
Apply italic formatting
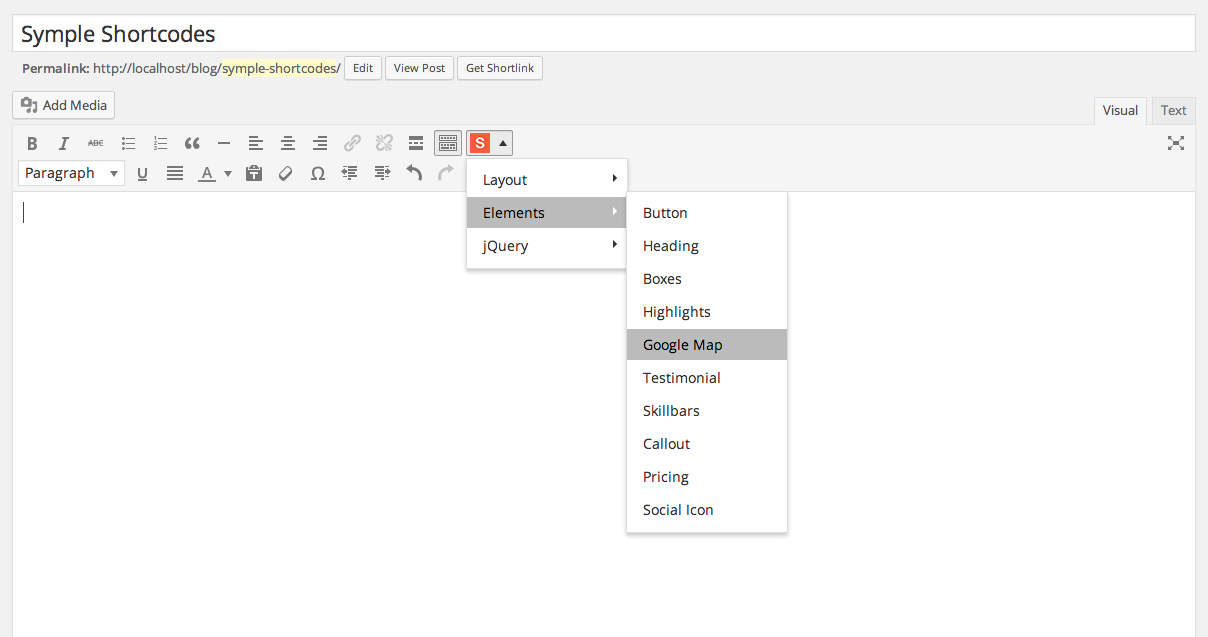click(64, 143)
